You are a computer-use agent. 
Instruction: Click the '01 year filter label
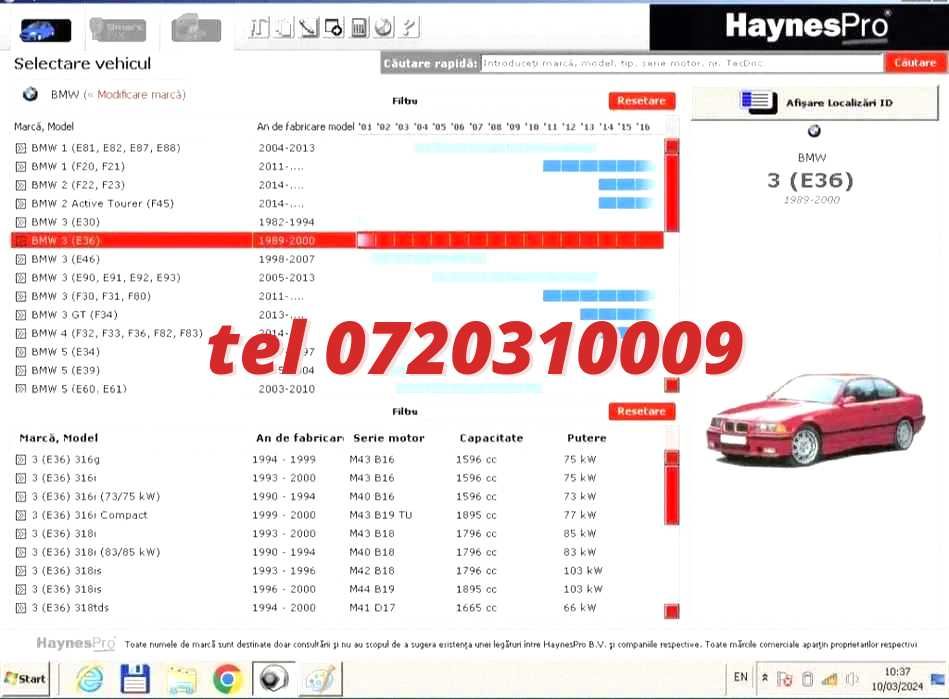[366, 127]
